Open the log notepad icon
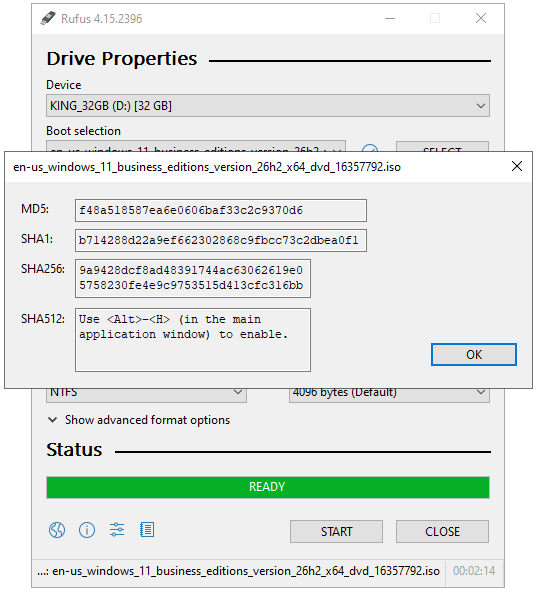 [147, 530]
